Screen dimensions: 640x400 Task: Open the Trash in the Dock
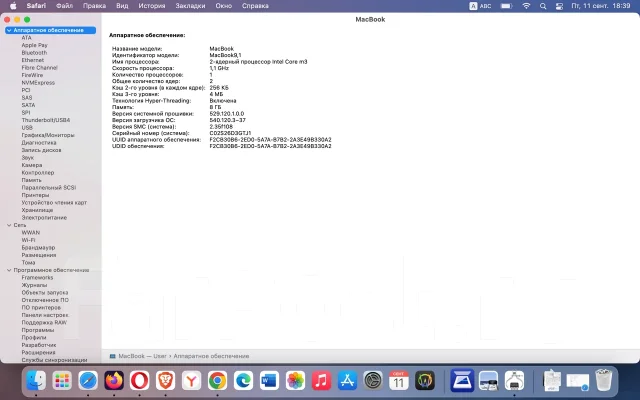(603, 380)
